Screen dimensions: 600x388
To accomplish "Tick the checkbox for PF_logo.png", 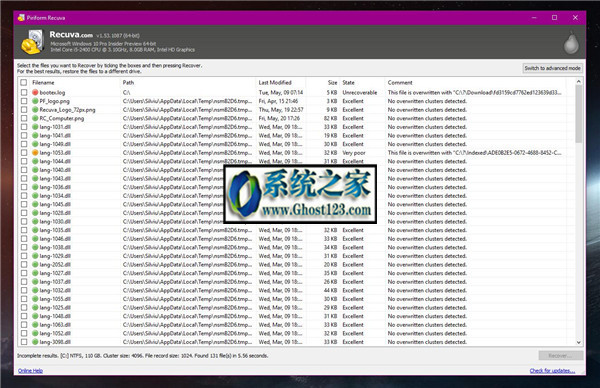I will tap(24, 101).
